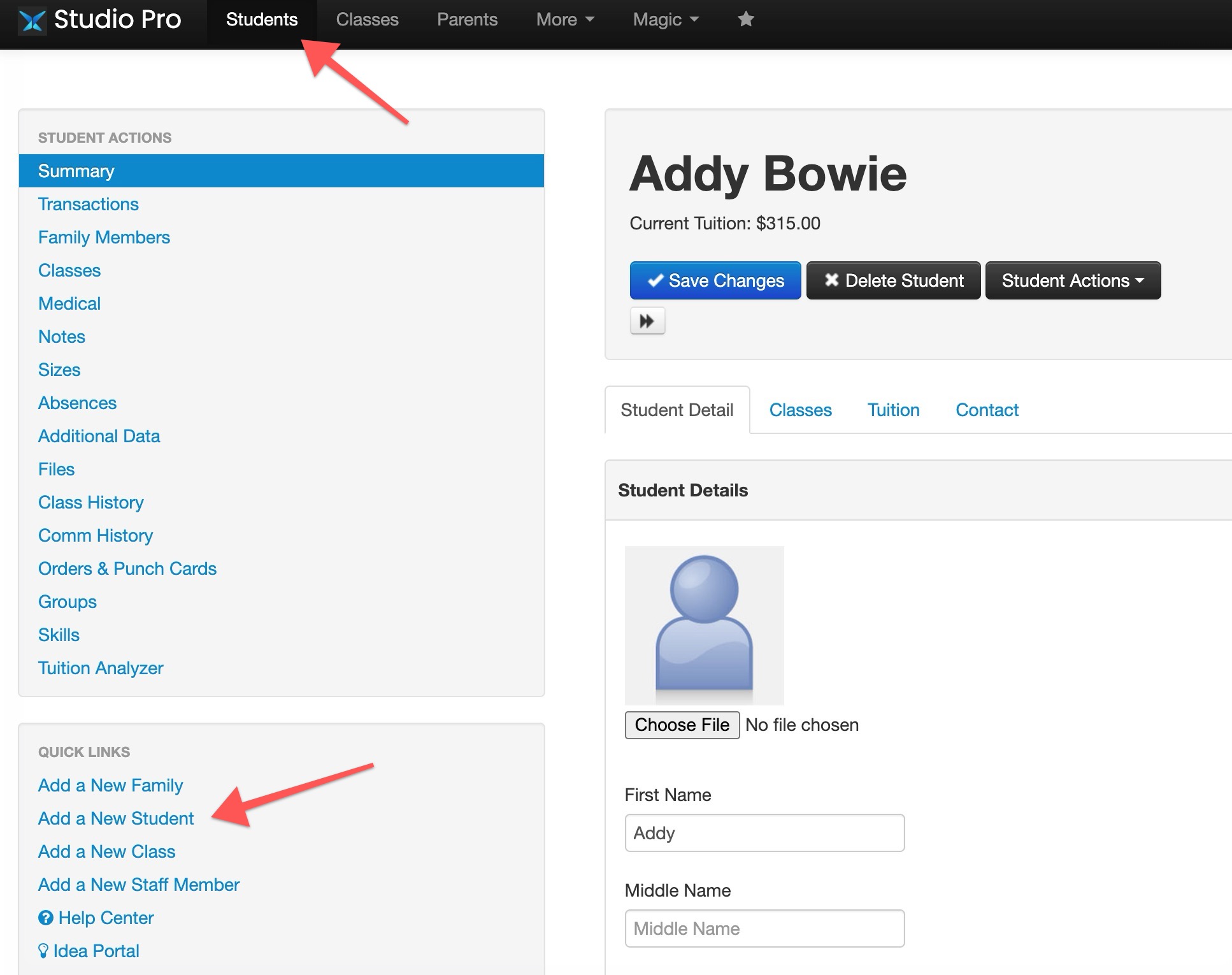Click Choose File to upload photo
The height and width of the screenshot is (975, 1232).
pos(682,725)
